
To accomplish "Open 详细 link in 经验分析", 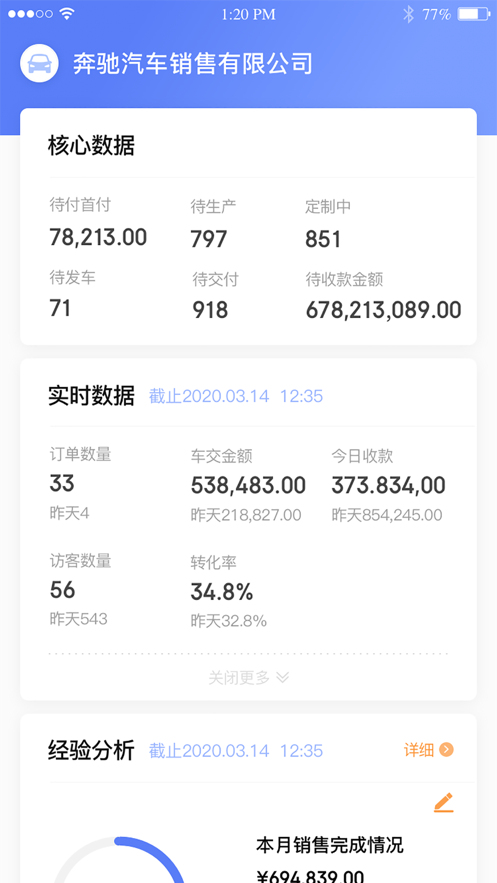I will click(428, 750).
